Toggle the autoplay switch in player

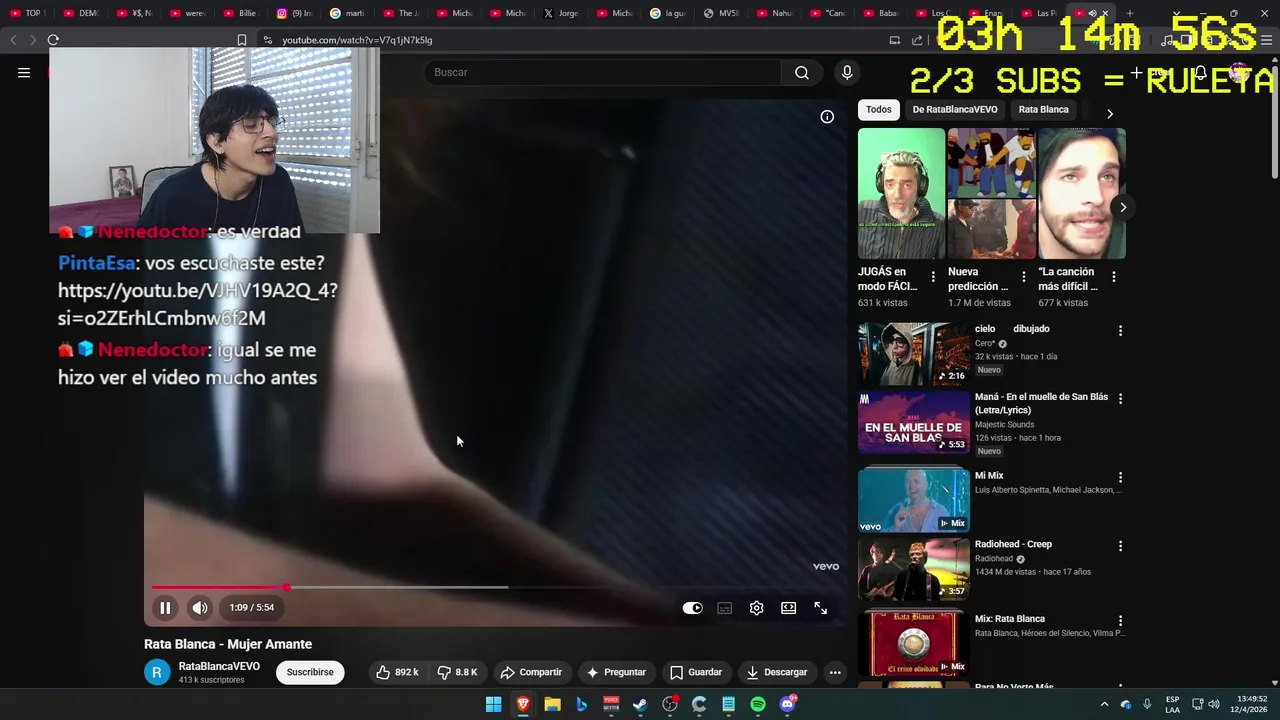pos(692,608)
